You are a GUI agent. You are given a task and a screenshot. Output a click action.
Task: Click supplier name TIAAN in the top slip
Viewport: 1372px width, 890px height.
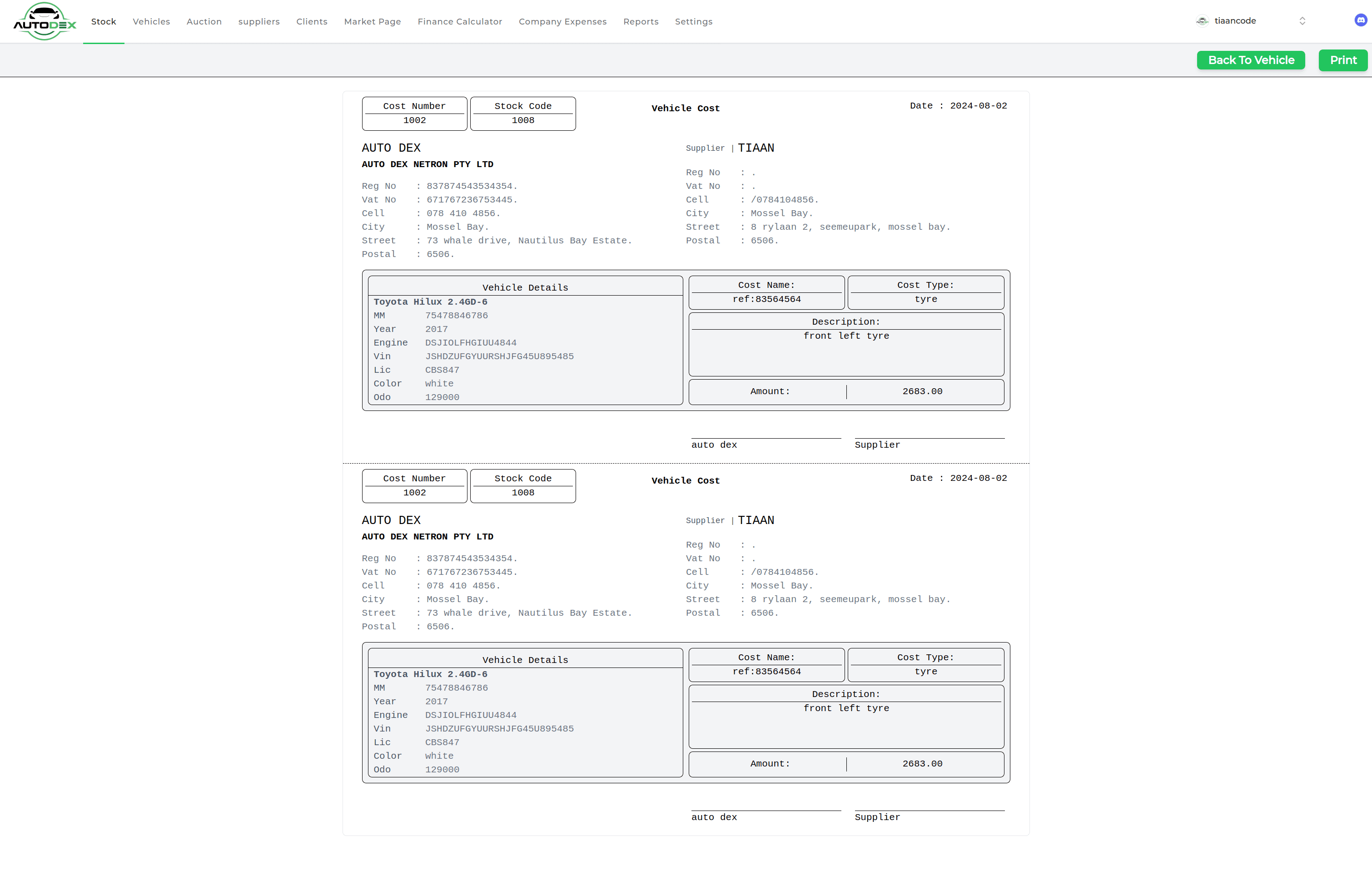point(756,148)
